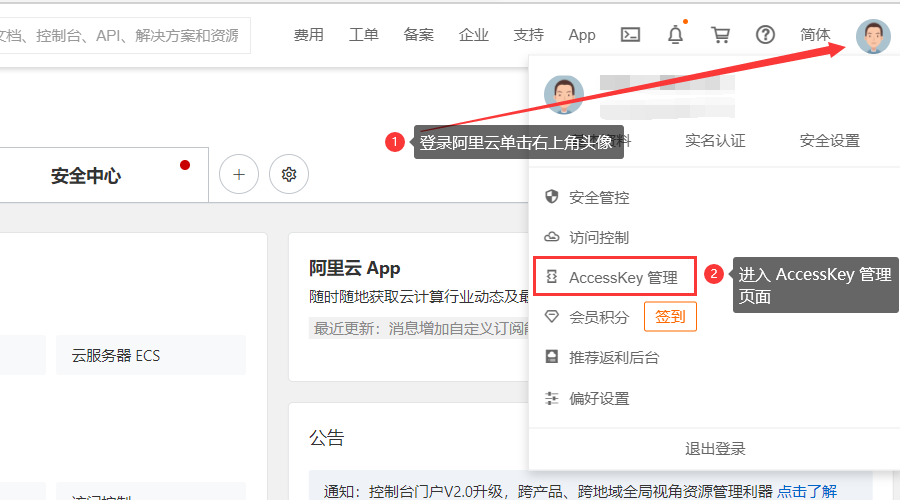Go to 安全设置
This screenshot has height=500, width=900.
pos(830,141)
